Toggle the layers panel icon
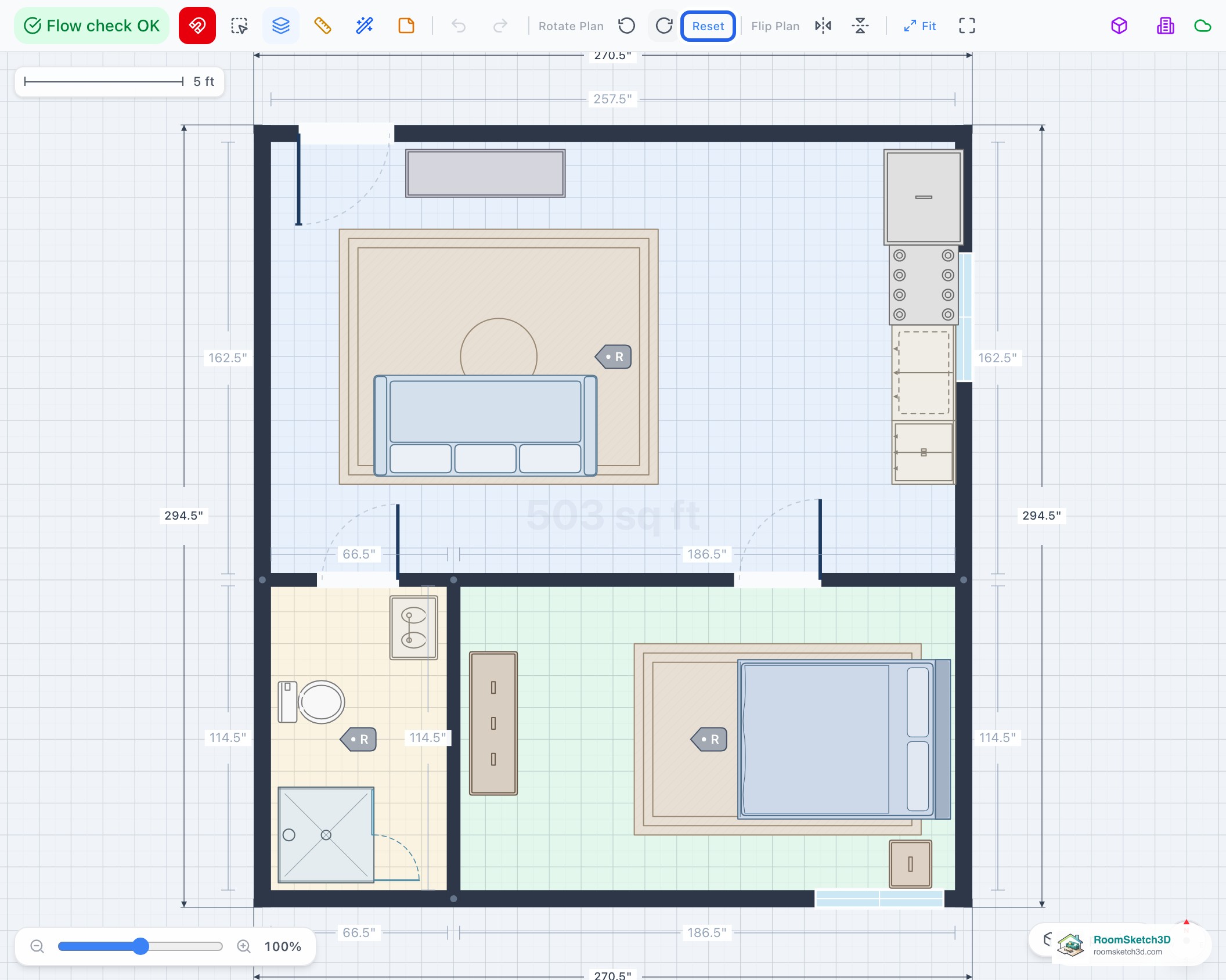 pos(281,26)
